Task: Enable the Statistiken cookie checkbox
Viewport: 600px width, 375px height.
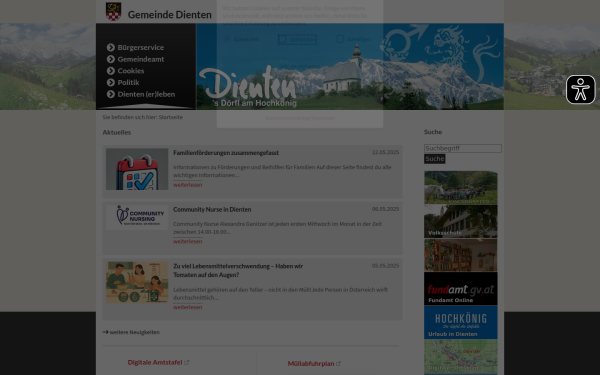Action: (282, 39)
